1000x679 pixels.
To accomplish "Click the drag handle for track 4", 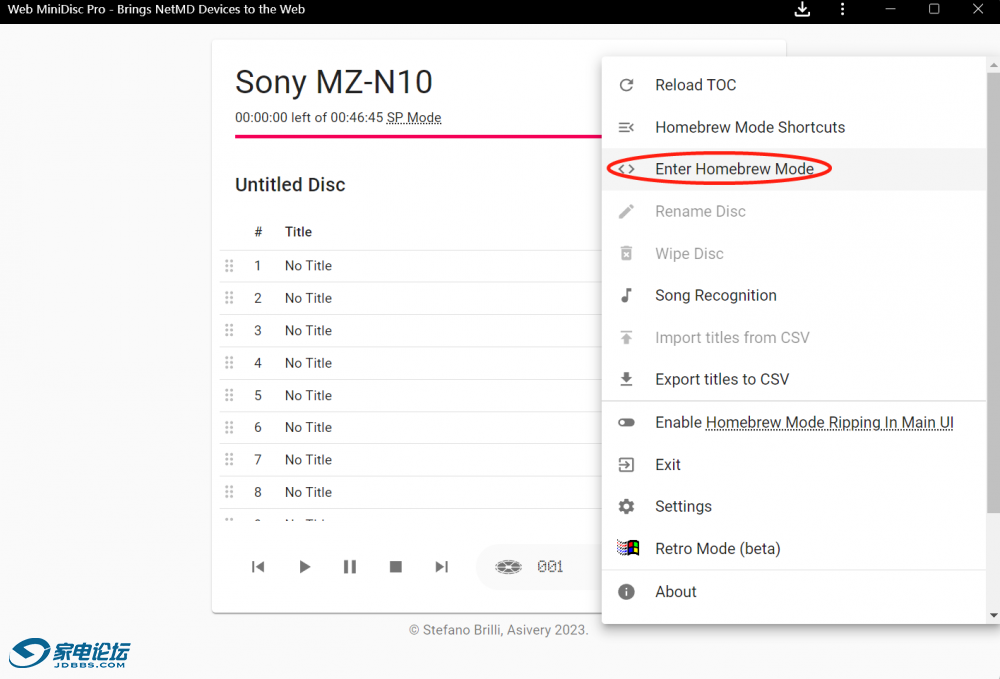I will 229,363.
